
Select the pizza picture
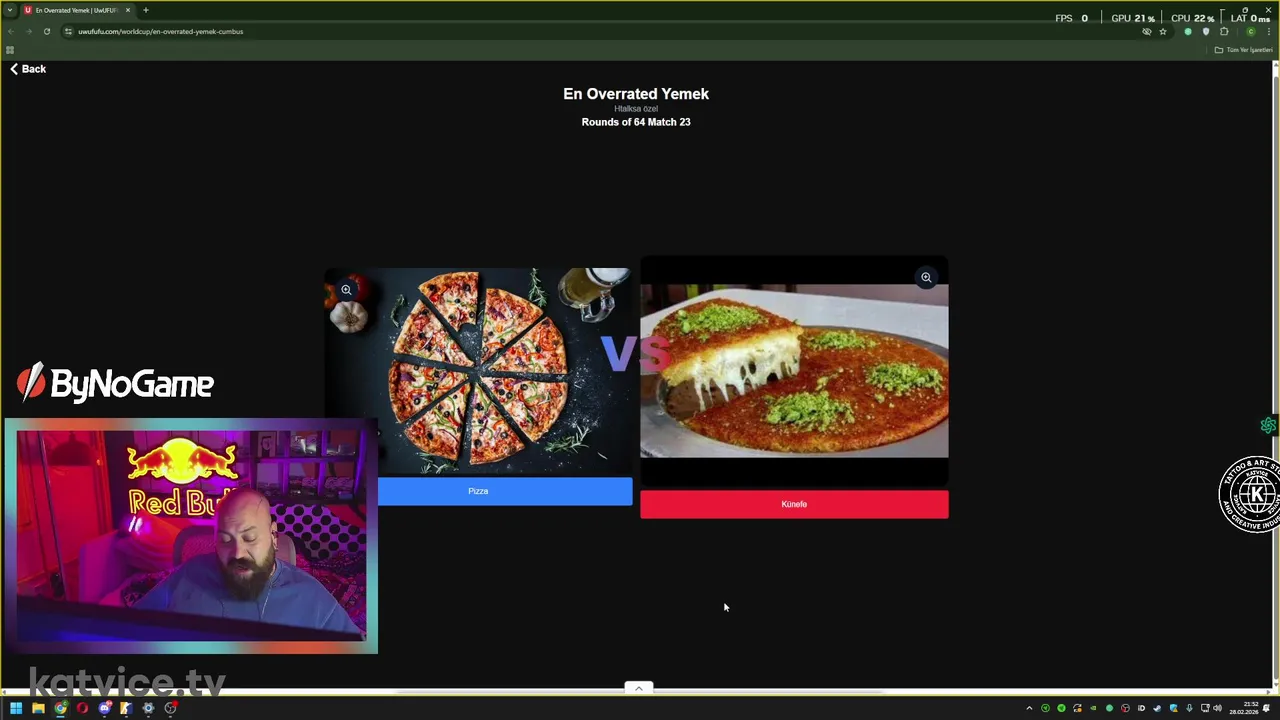pyautogui.click(x=478, y=371)
